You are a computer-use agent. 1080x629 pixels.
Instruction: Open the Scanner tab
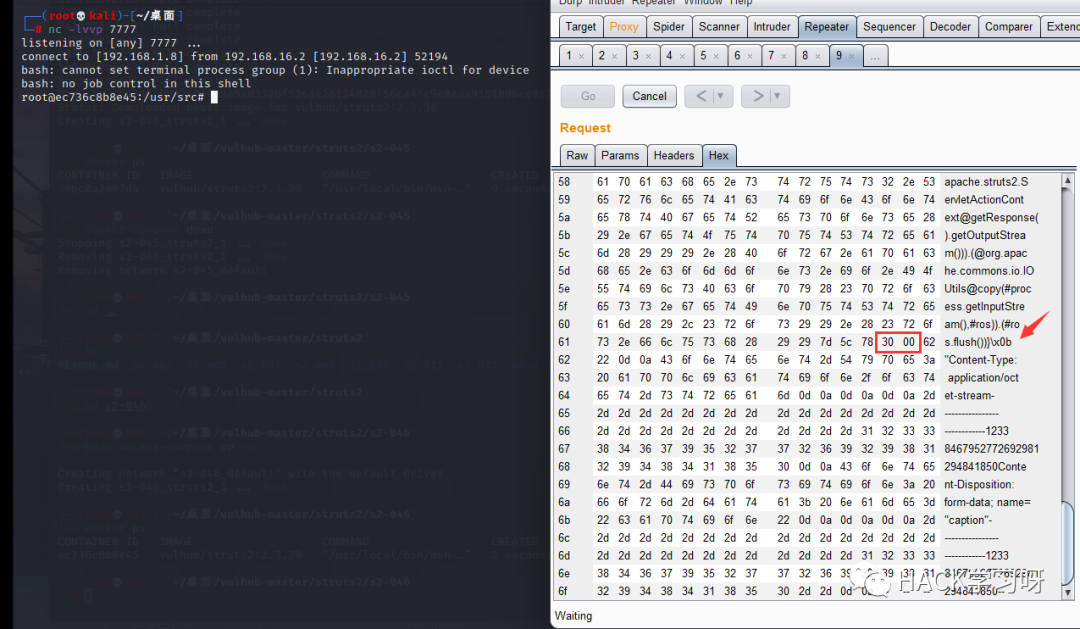[718, 27]
